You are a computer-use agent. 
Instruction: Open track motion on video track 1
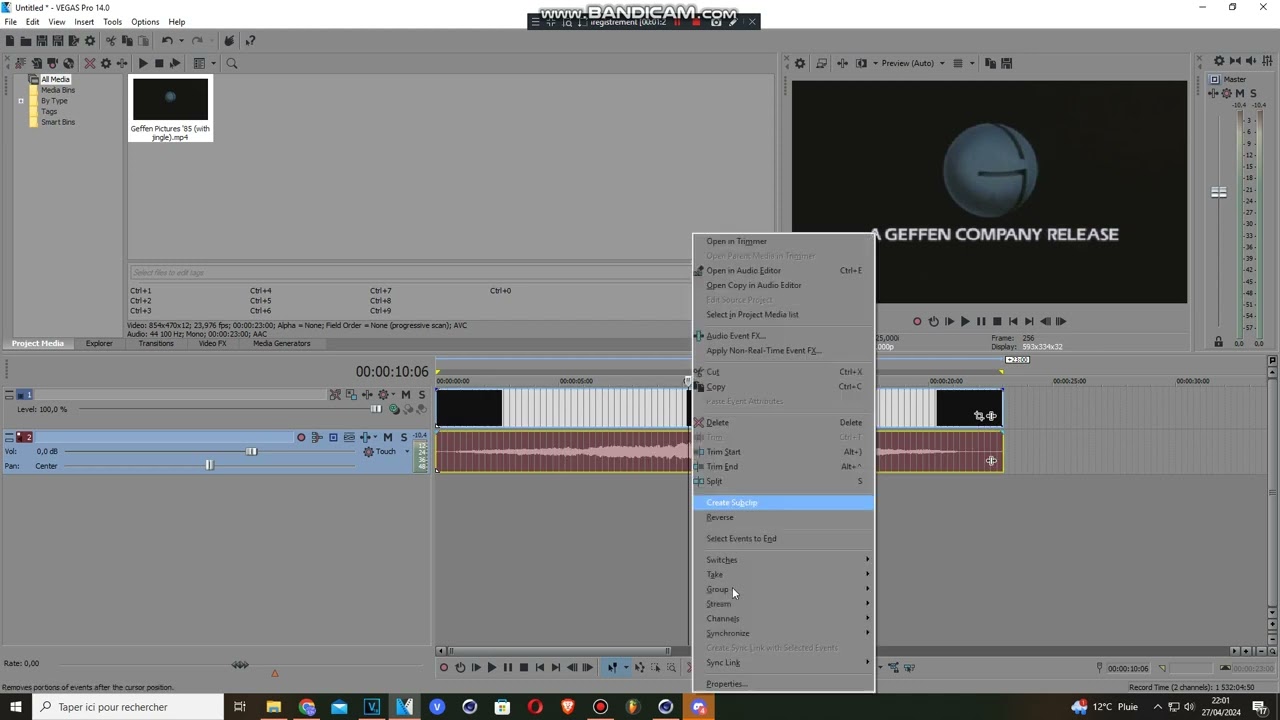click(351, 394)
